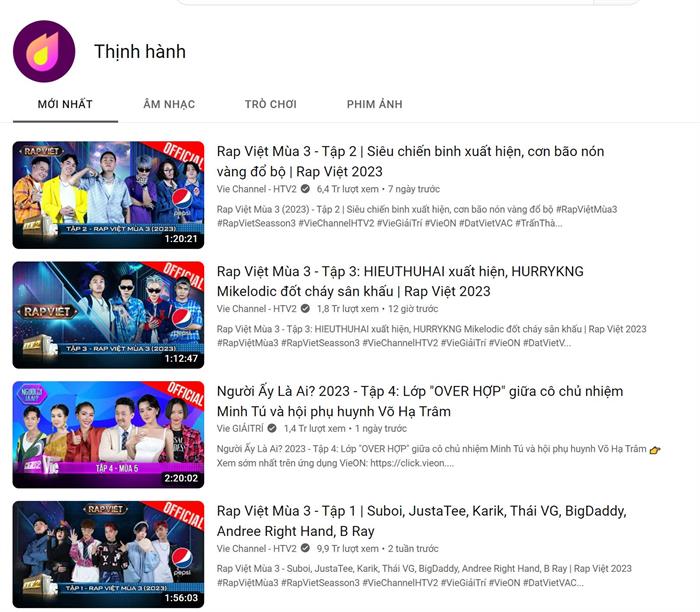The image size is (700, 612).
Task: Open Vie Channel - HTV2 under Tập 2 video
Action: tap(257, 189)
